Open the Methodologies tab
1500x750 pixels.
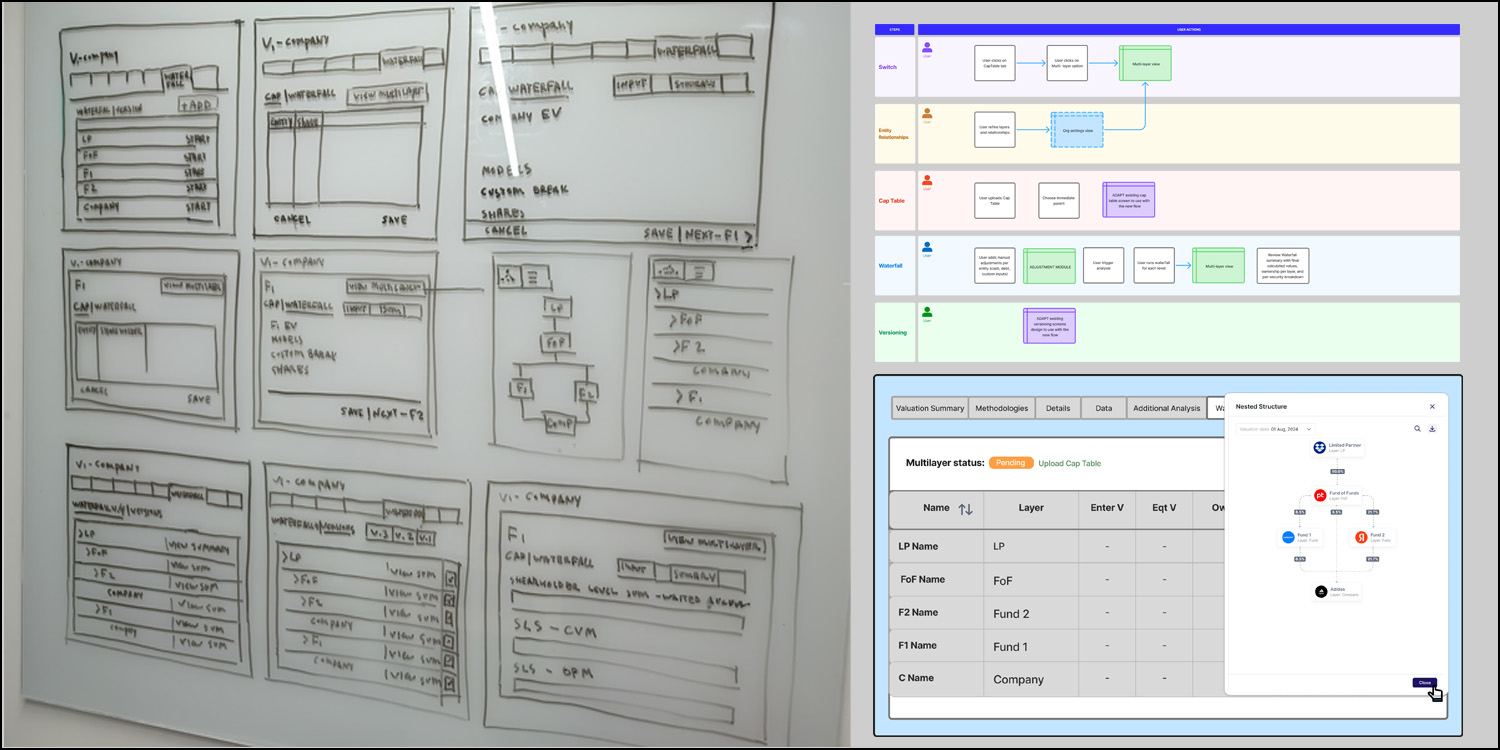tap(1001, 408)
